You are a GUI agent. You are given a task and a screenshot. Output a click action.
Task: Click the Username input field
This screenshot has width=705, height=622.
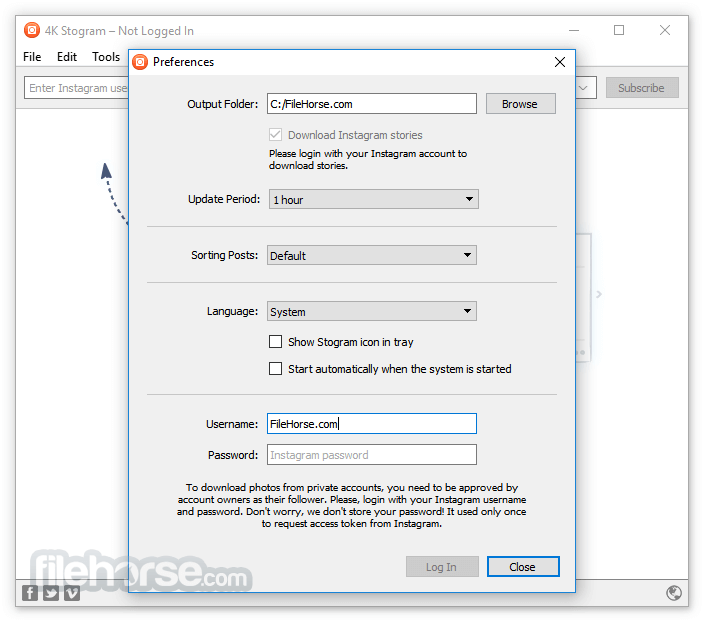[372, 424]
